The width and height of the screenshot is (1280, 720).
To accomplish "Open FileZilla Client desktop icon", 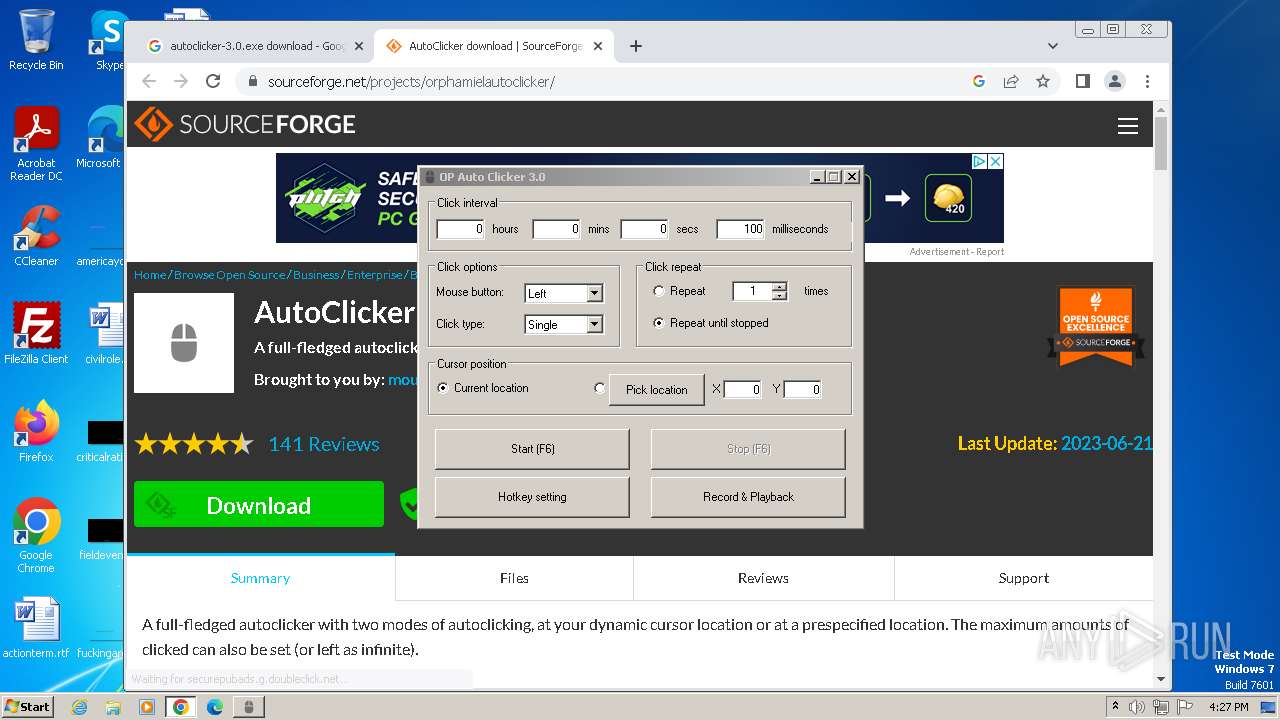I will [x=36, y=333].
